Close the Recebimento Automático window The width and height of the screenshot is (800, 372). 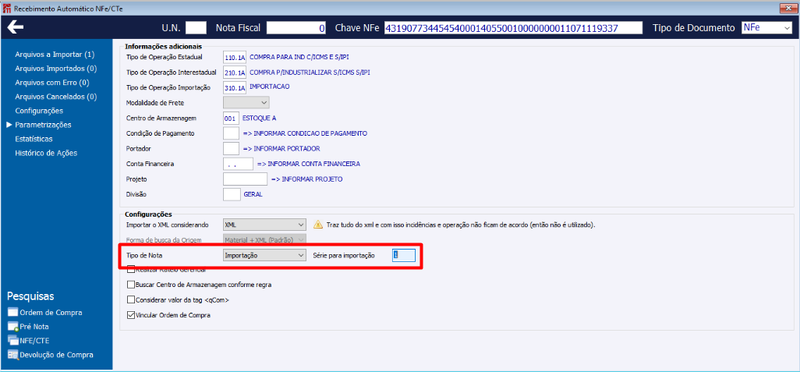[x=788, y=8]
